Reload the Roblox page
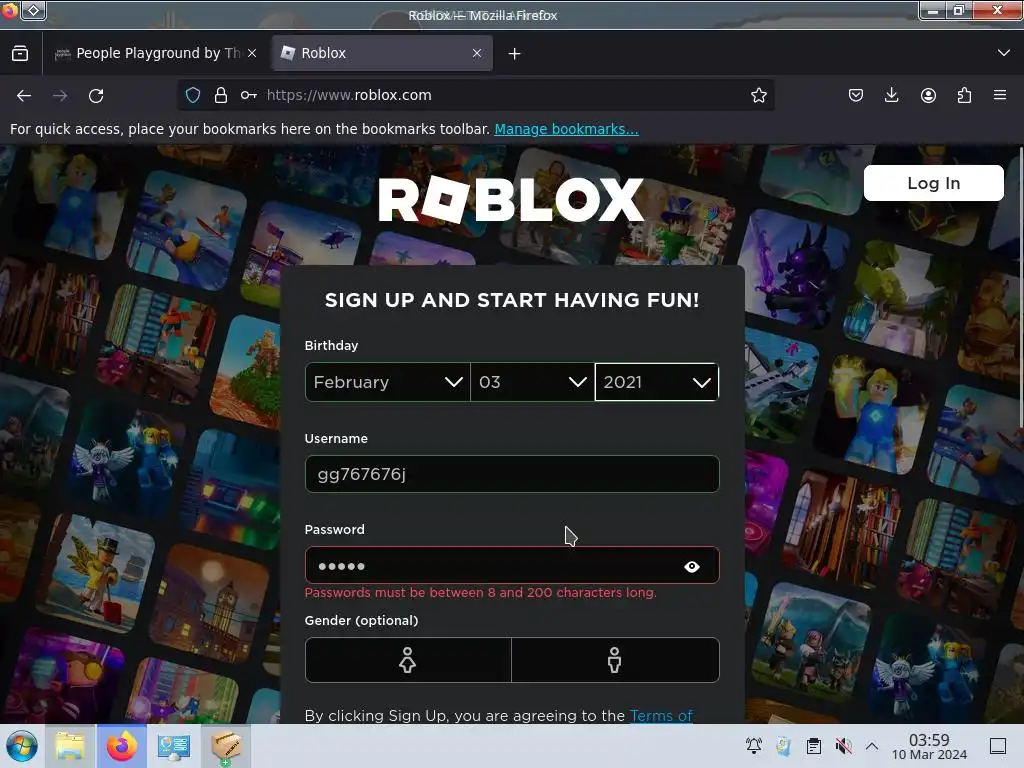1024x768 pixels. 96,95
